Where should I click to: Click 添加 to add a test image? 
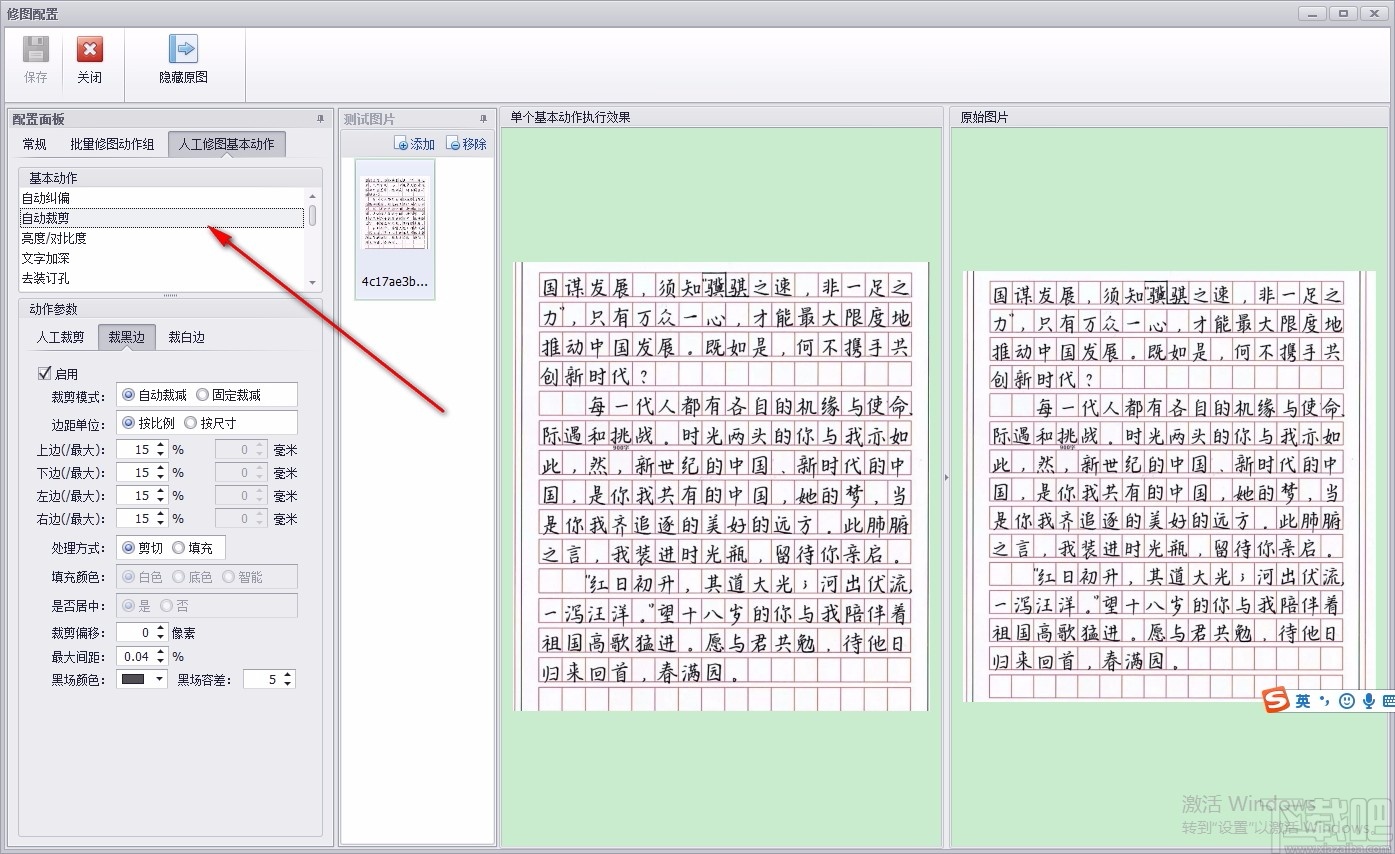click(415, 144)
